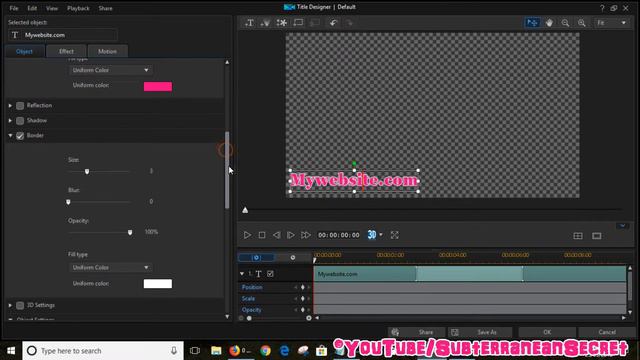Enable the Reflection checkbox
Image resolution: width=640 pixels, height=360 pixels.
(x=20, y=106)
